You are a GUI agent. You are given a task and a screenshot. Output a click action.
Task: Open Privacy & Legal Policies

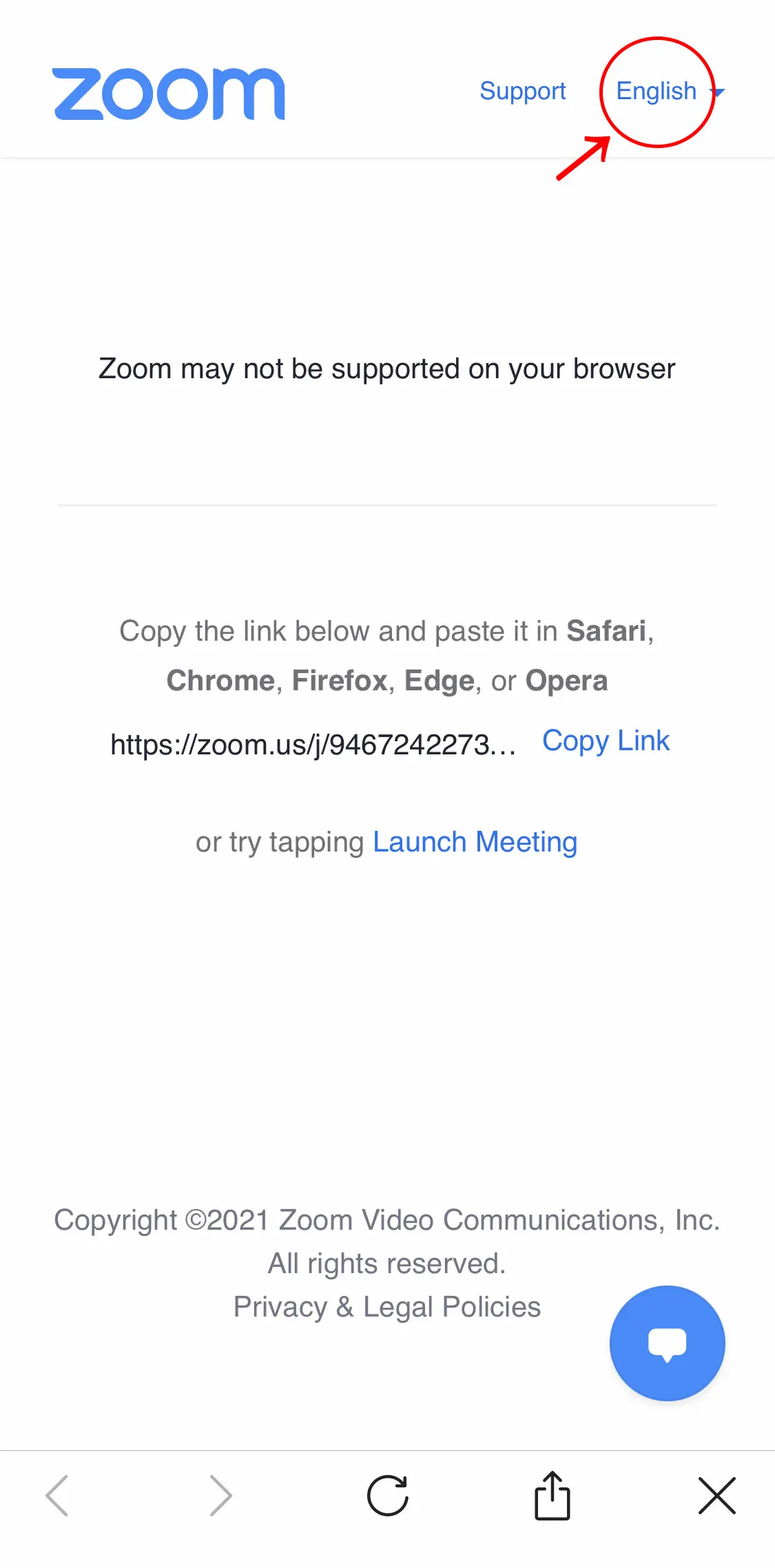(x=387, y=1307)
